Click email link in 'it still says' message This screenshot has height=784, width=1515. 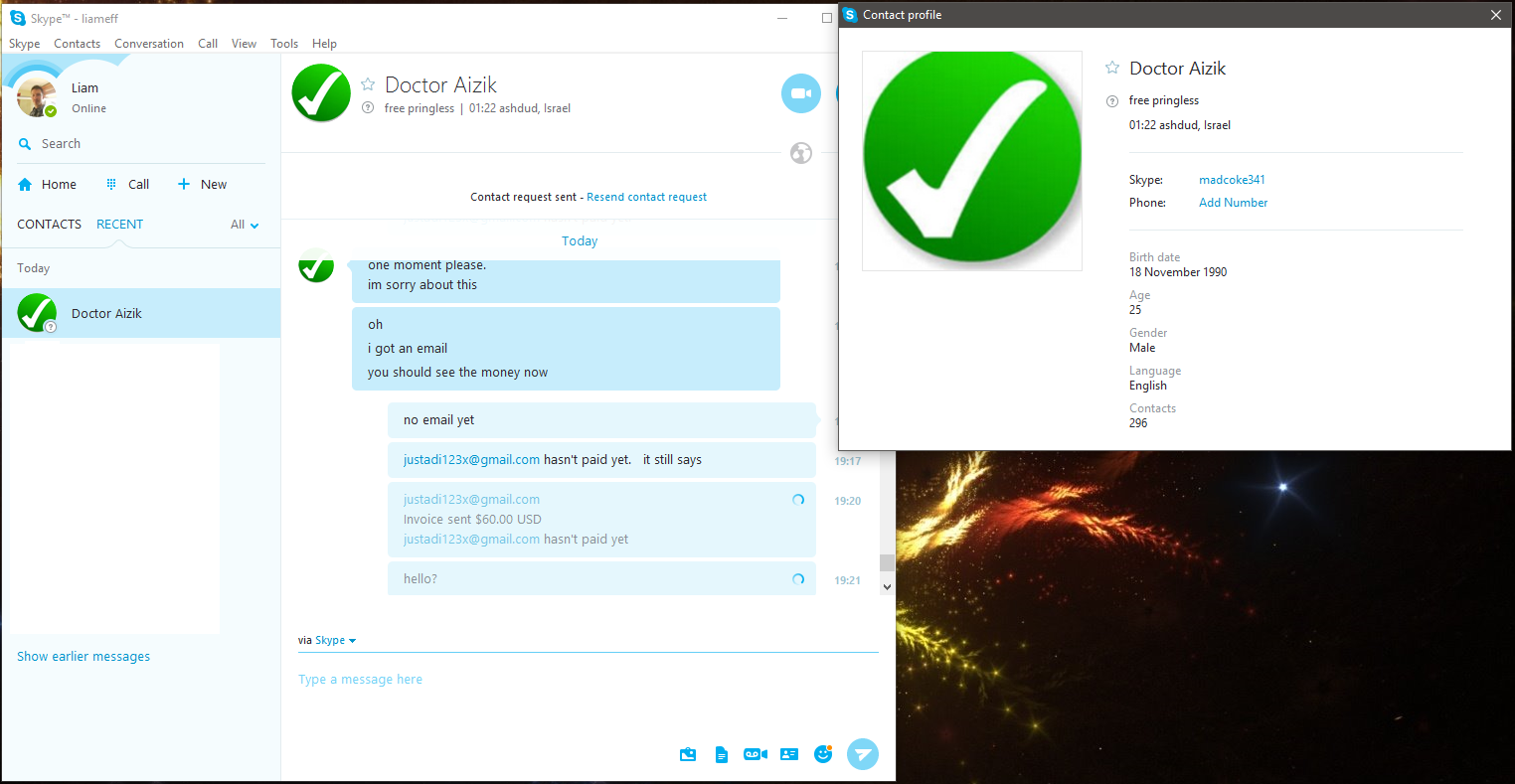pos(471,460)
